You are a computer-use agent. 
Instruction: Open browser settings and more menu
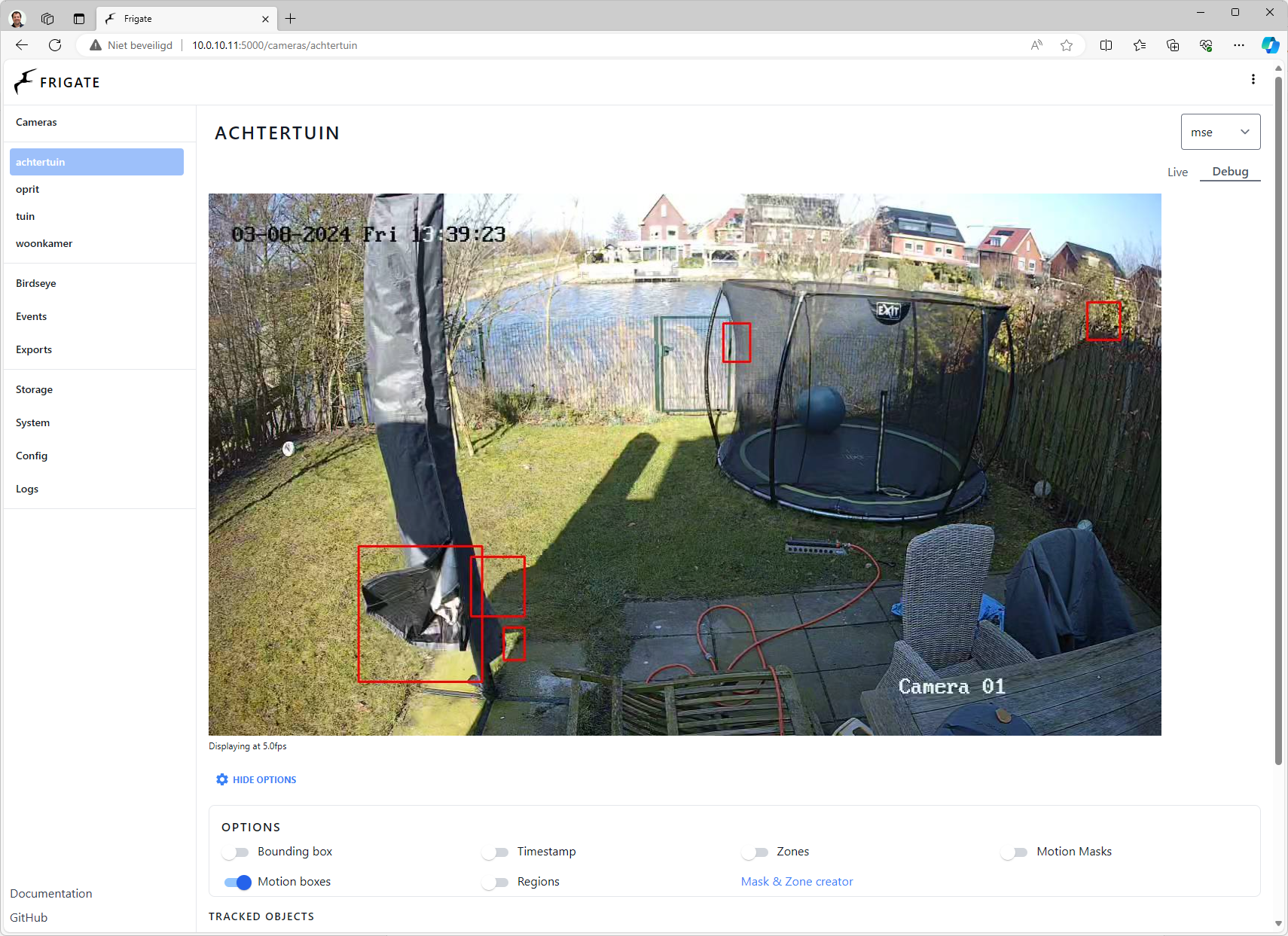1239,45
